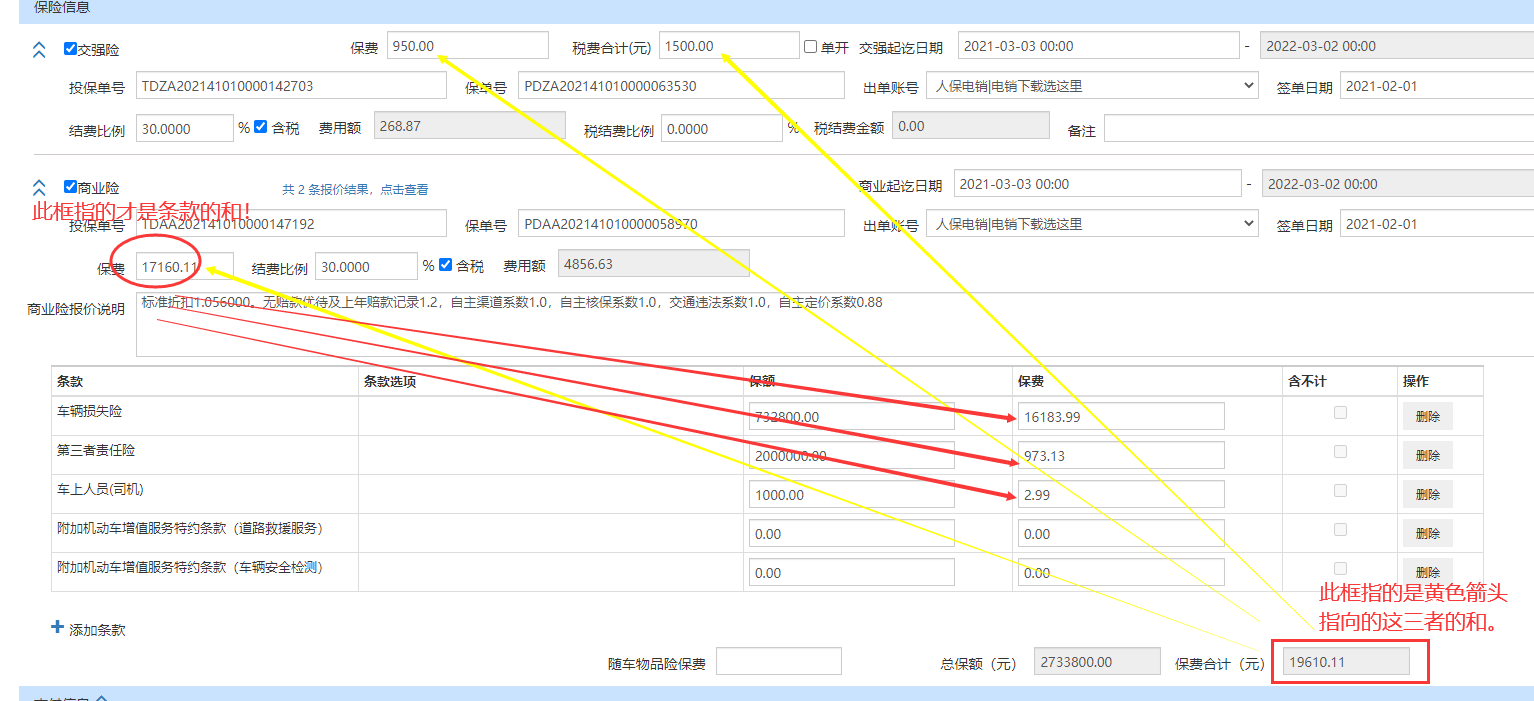Click 商业险 投保单号 field TDAA202141010000147192
Viewport: 1534px width, 701px height.
(291, 224)
